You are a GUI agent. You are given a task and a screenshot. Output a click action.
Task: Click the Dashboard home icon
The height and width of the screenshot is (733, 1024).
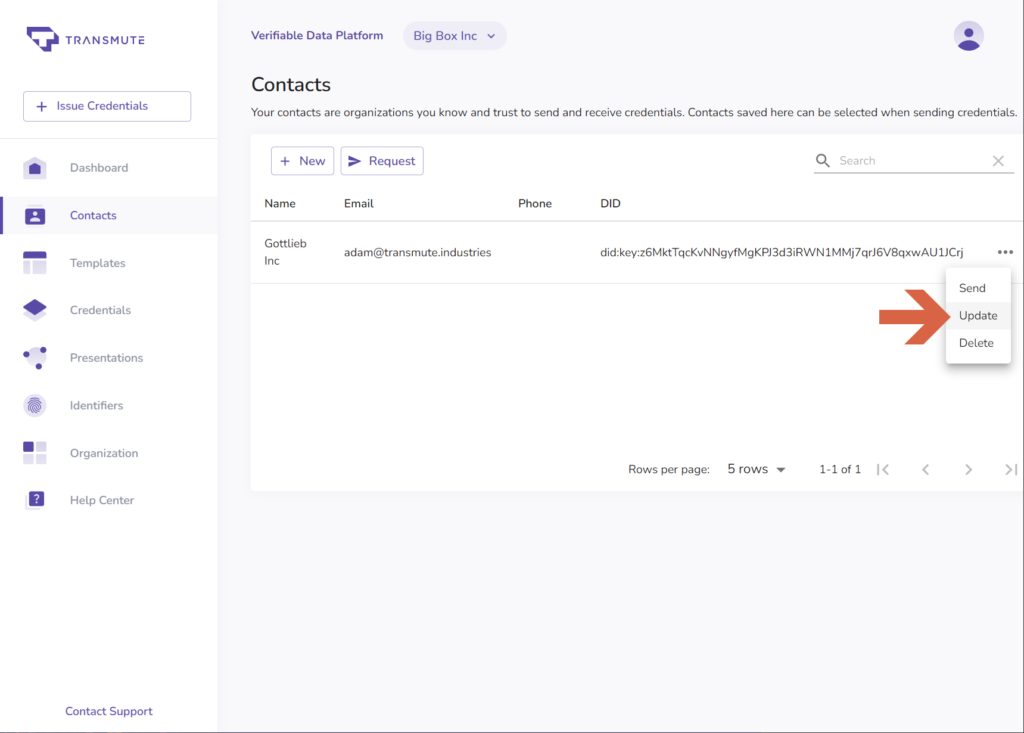click(35, 168)
